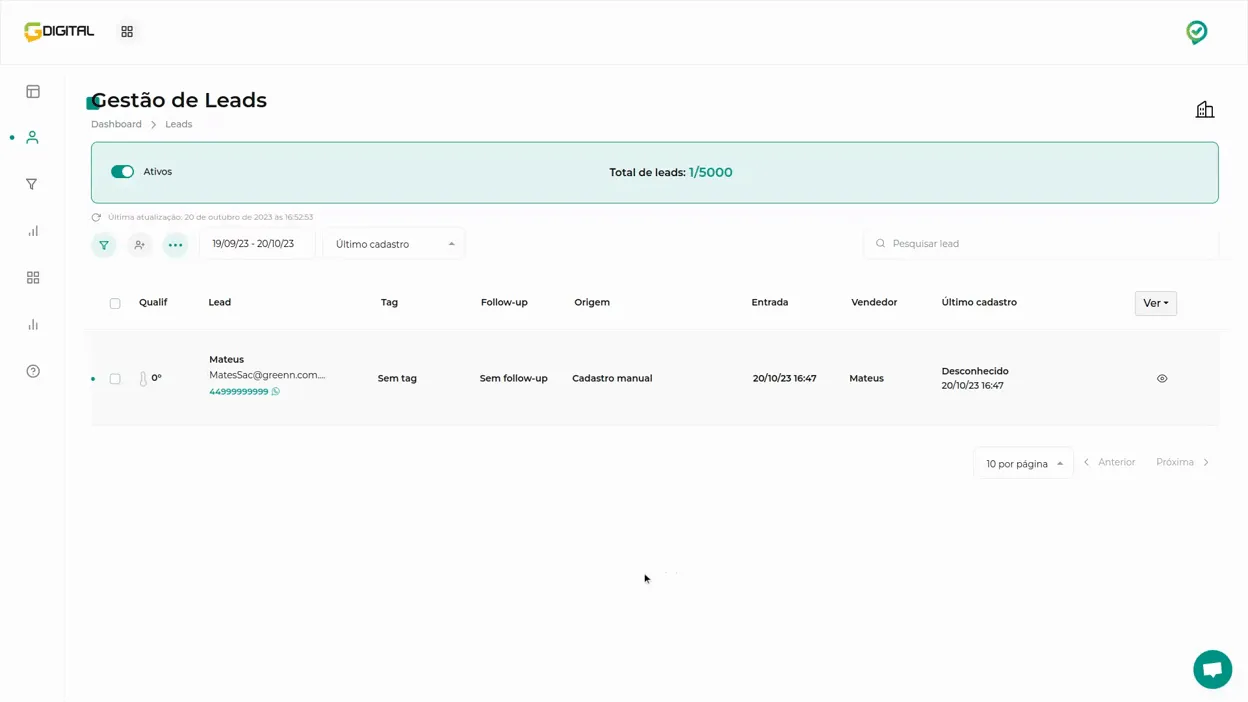Click the MatesSac@greenn.com email text

click(x=267, y=375)
